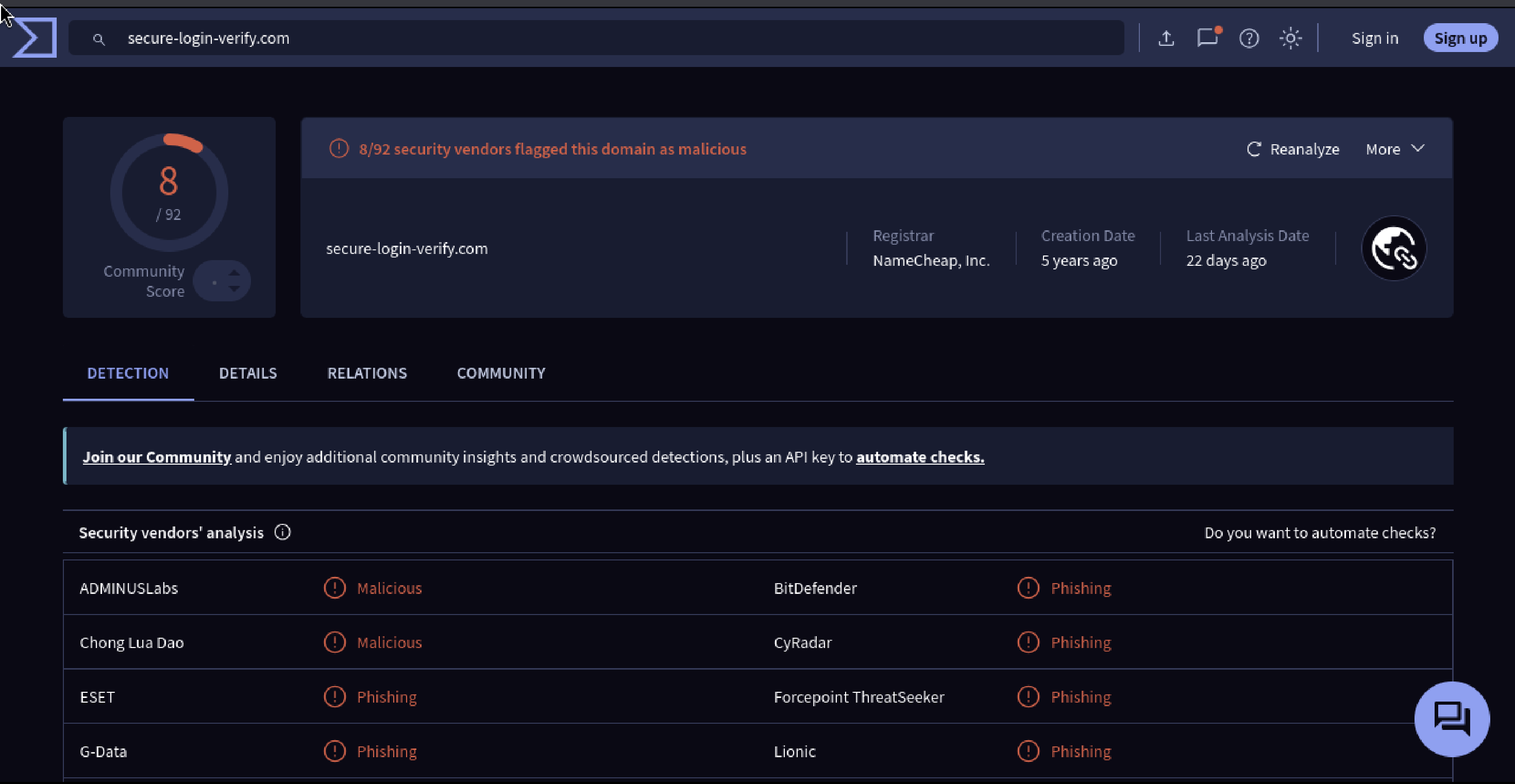Click Lionic Phishing verdict text

pos(1081,752)
